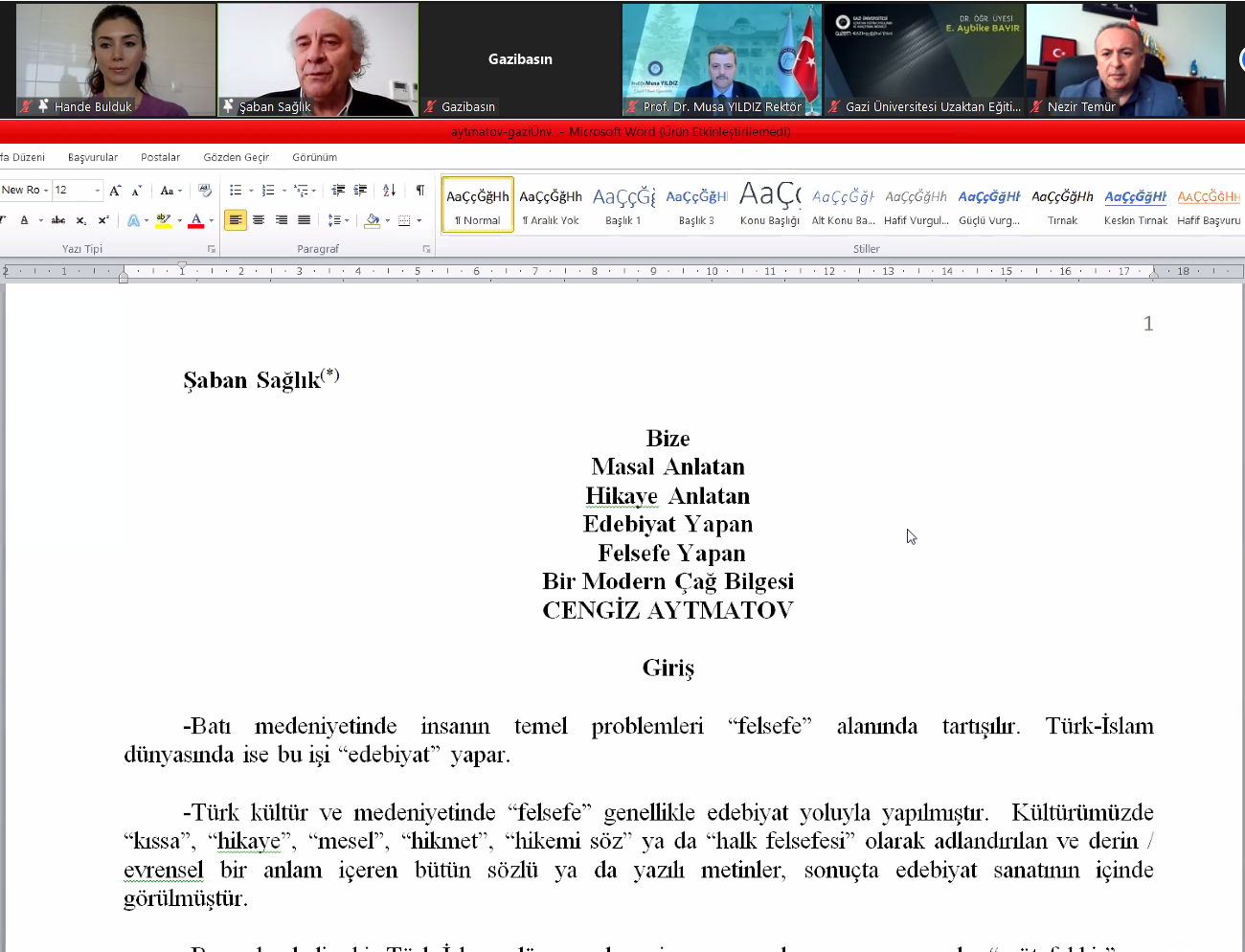Apply the Başlık 3 style

pos(696,204)
